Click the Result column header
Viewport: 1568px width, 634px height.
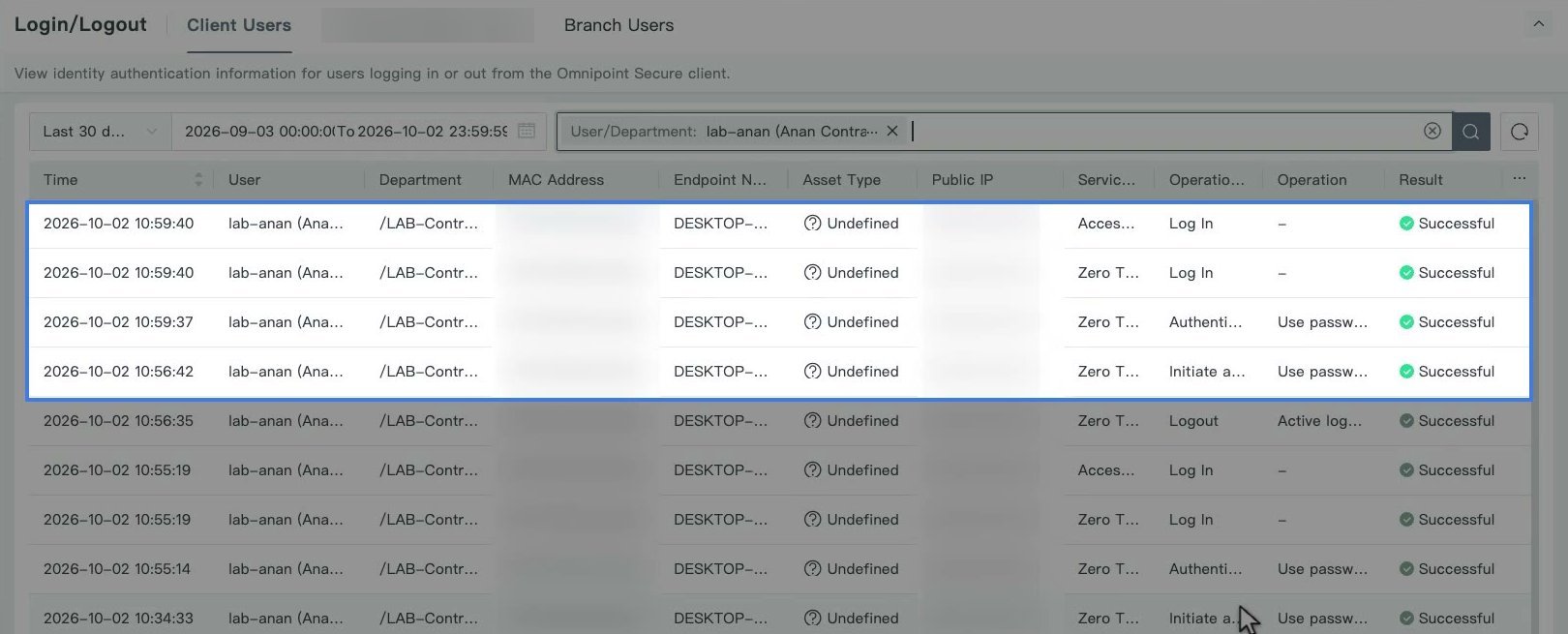tap(1421, 180)
